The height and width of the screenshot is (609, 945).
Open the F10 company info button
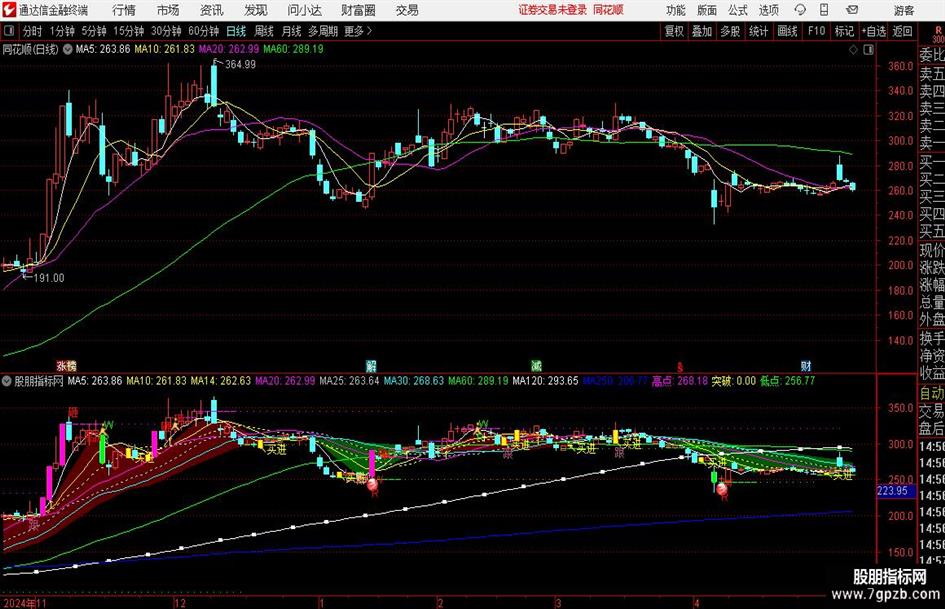[817, 31]
